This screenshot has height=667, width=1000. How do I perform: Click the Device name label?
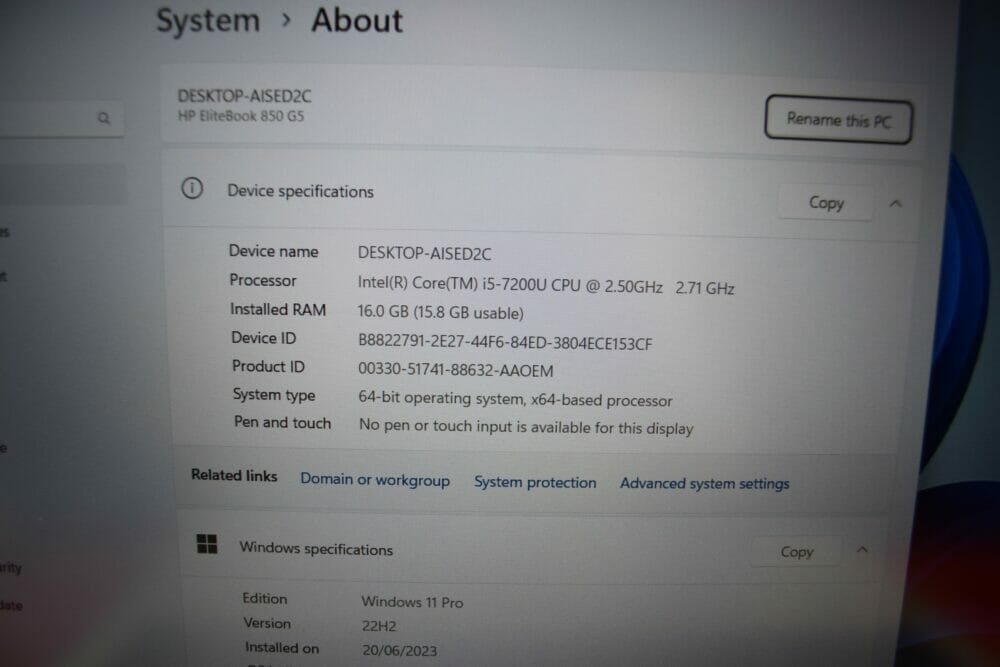pyautogui.click(x=273, y=251)
